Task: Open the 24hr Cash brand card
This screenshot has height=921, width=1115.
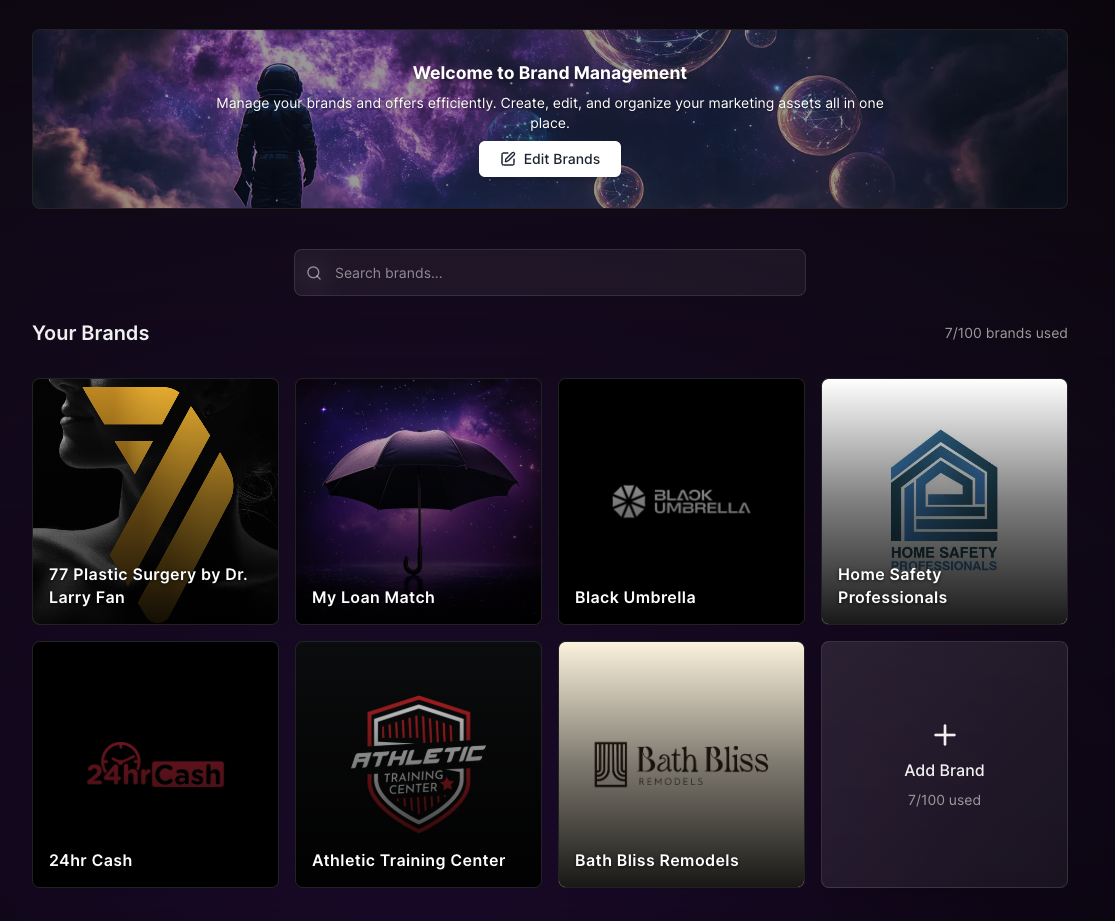Action: click(x=155, y=765)
